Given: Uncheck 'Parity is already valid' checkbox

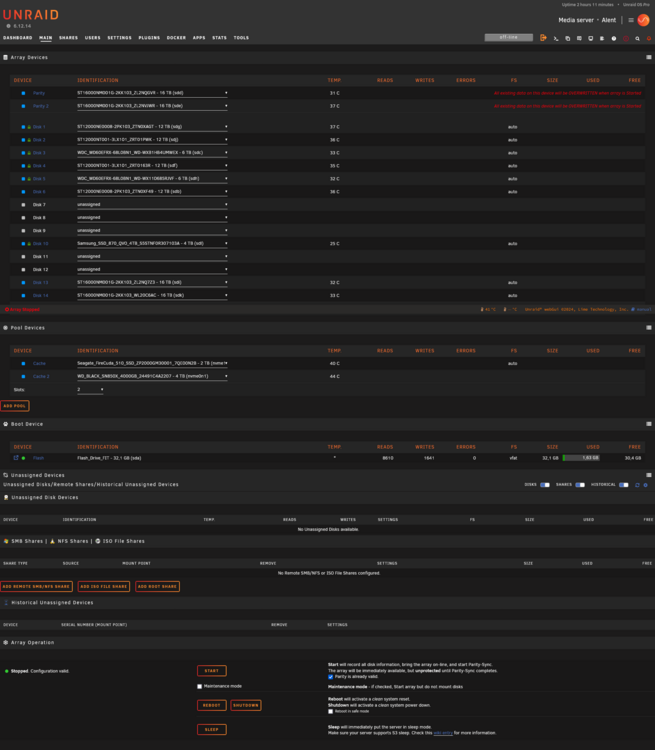Looking at the screenshot, I should (331, 677).
